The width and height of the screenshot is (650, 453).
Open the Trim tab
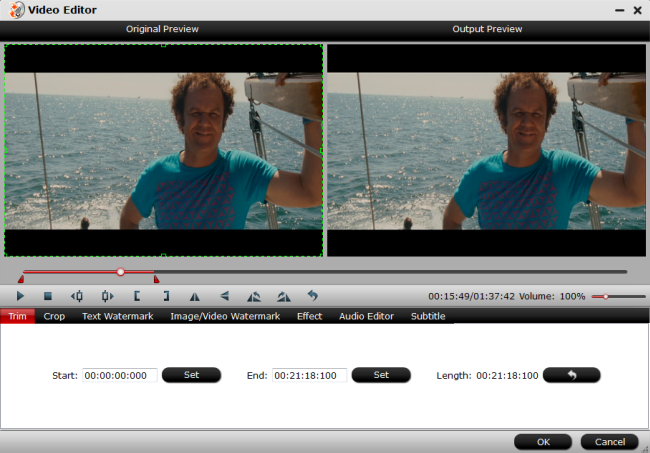click(x=17, y=316)
